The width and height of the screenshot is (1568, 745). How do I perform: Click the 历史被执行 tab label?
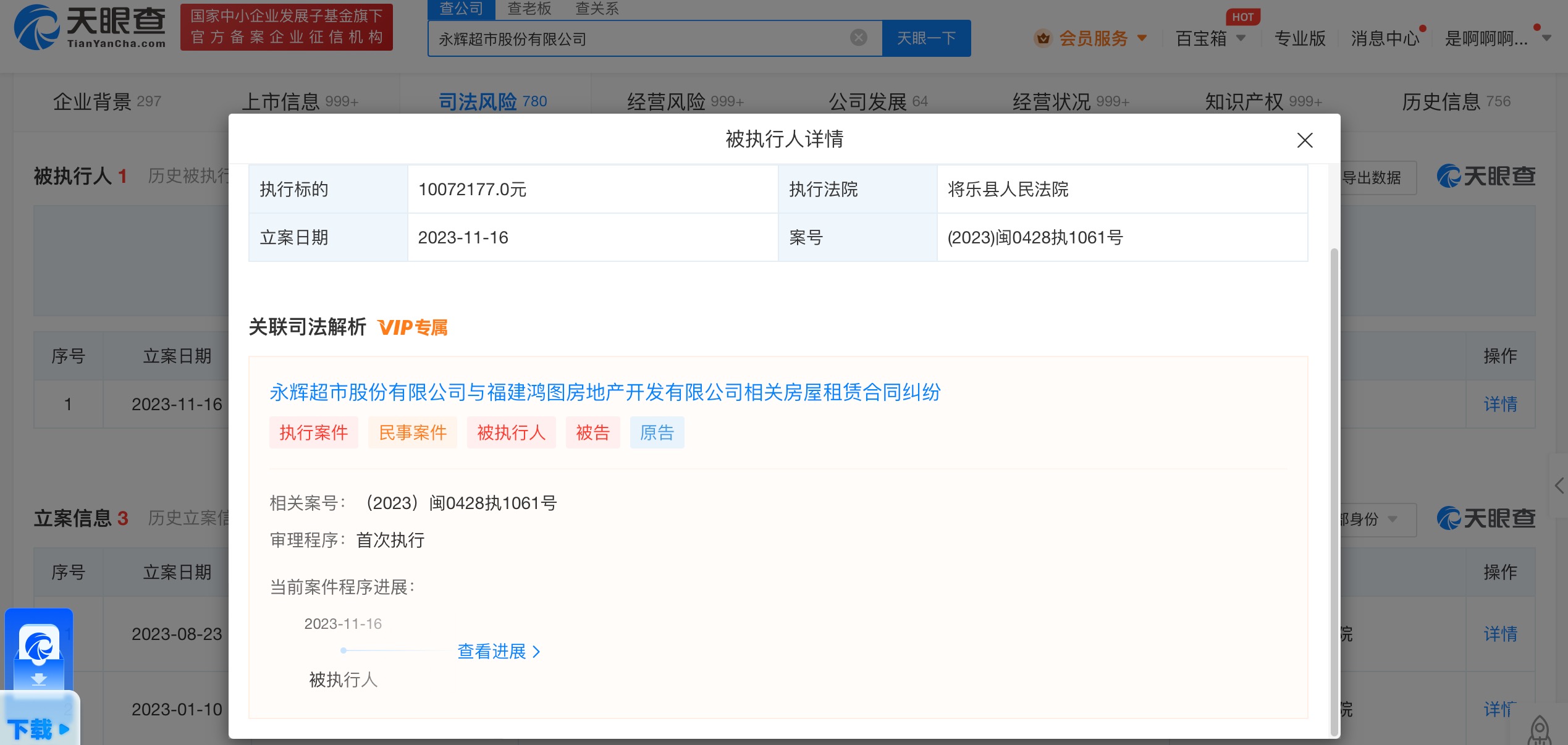coord(188,176)
